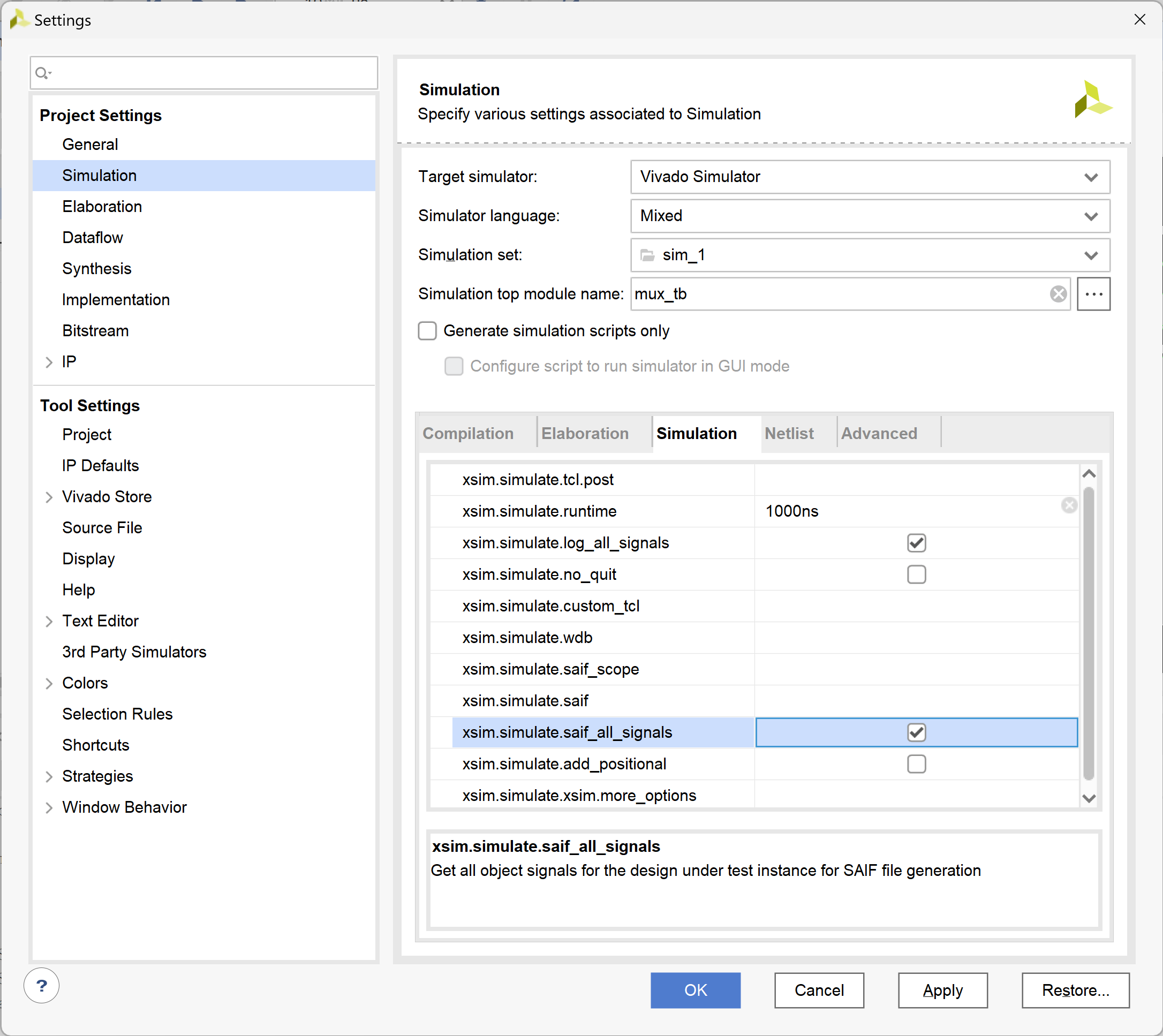The width and height of the screenshot is (1163, 1036).
Task: Confirm settings with the OK button
Action: [696, 990]
